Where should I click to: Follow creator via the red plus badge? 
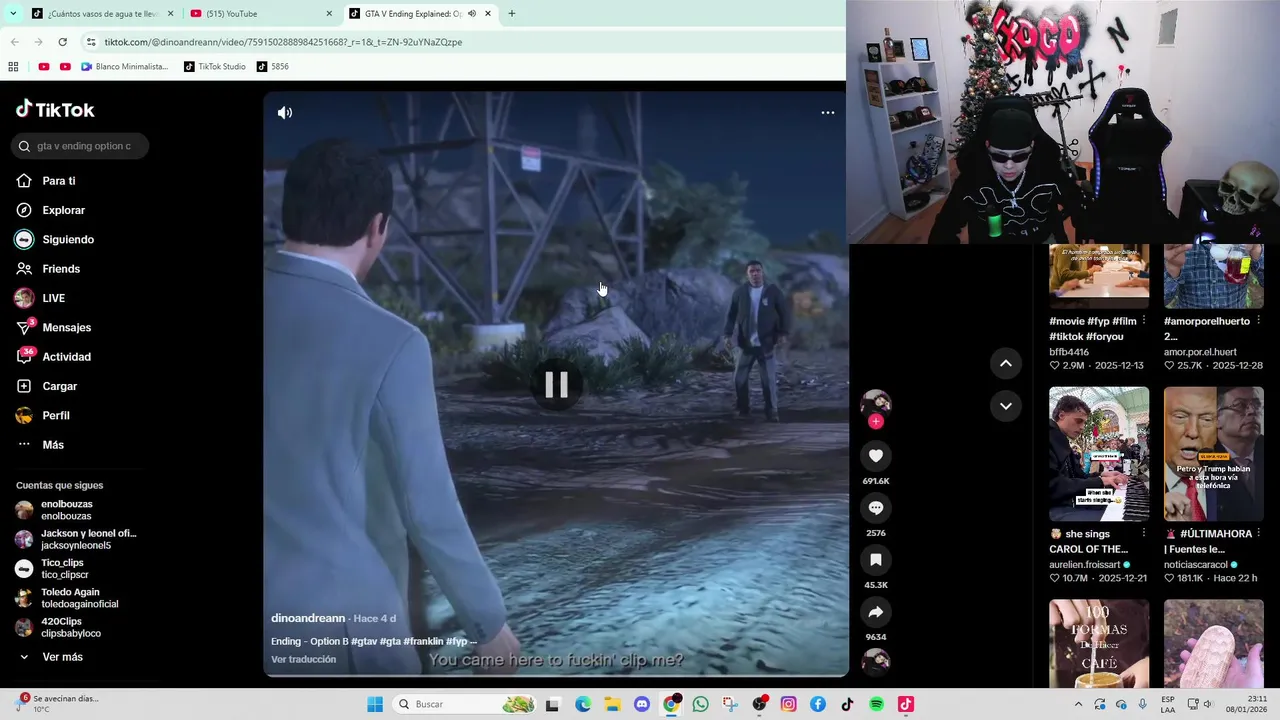[876, 421]
